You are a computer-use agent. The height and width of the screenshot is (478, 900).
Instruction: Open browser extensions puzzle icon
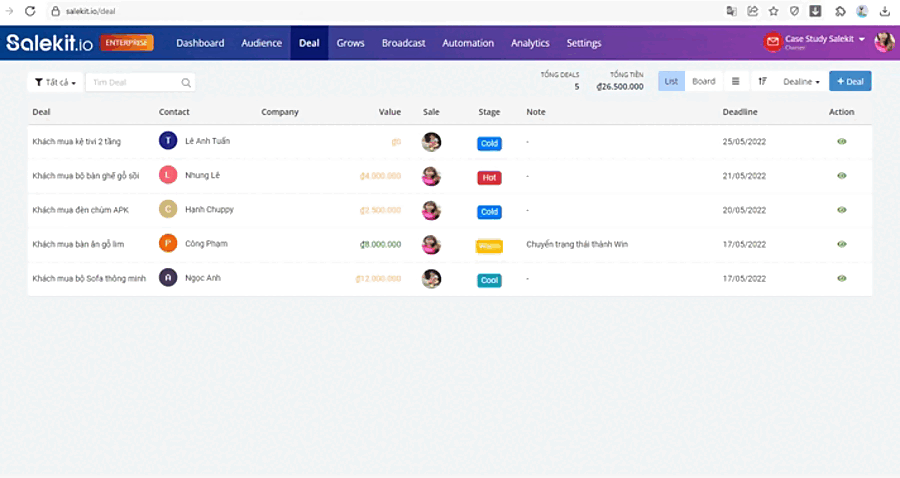tap(840, 11)
